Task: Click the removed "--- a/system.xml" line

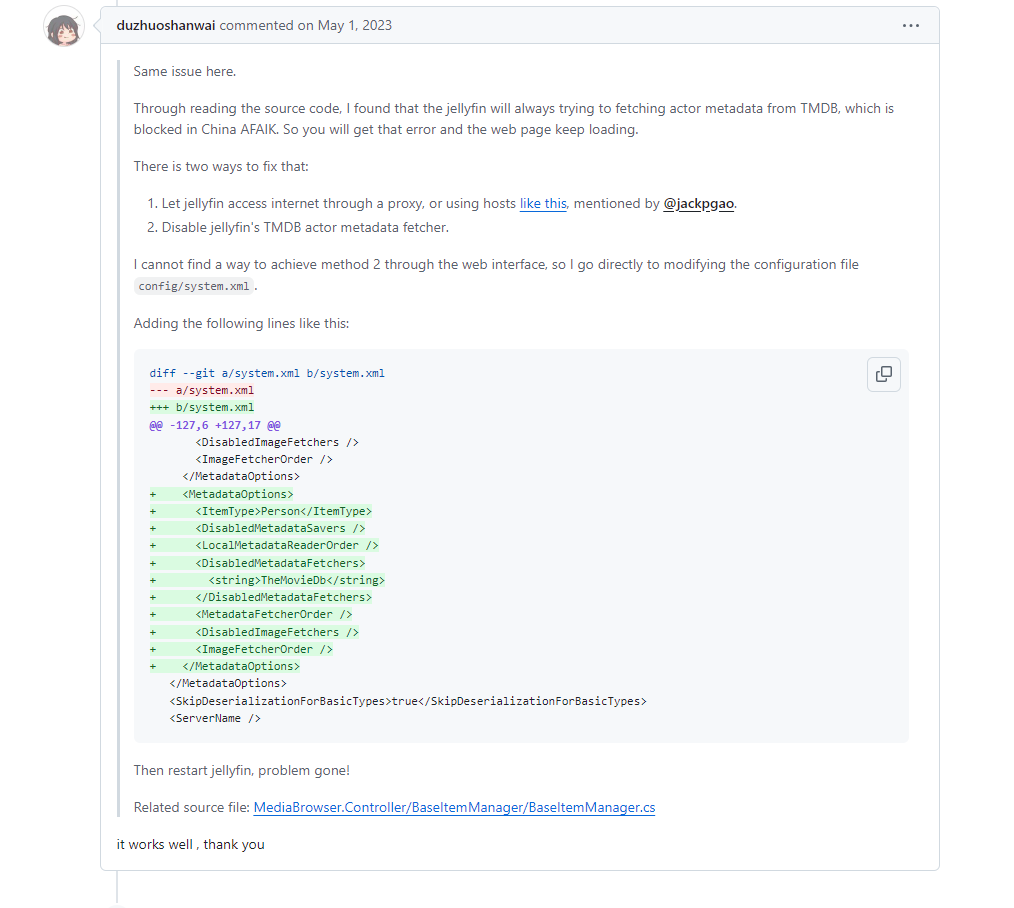Action: 201,390
